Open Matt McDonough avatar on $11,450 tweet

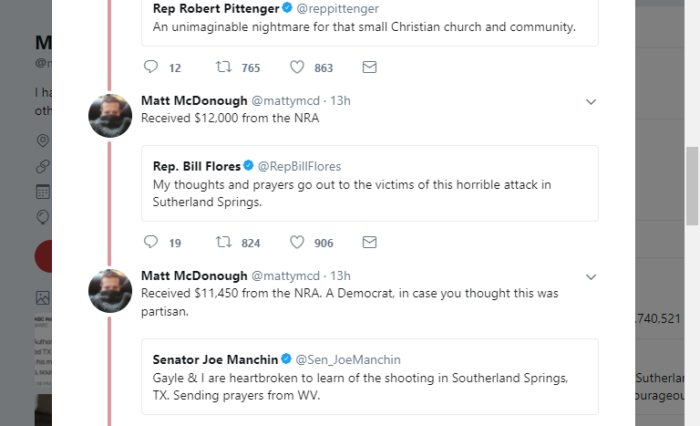[110, 291]
